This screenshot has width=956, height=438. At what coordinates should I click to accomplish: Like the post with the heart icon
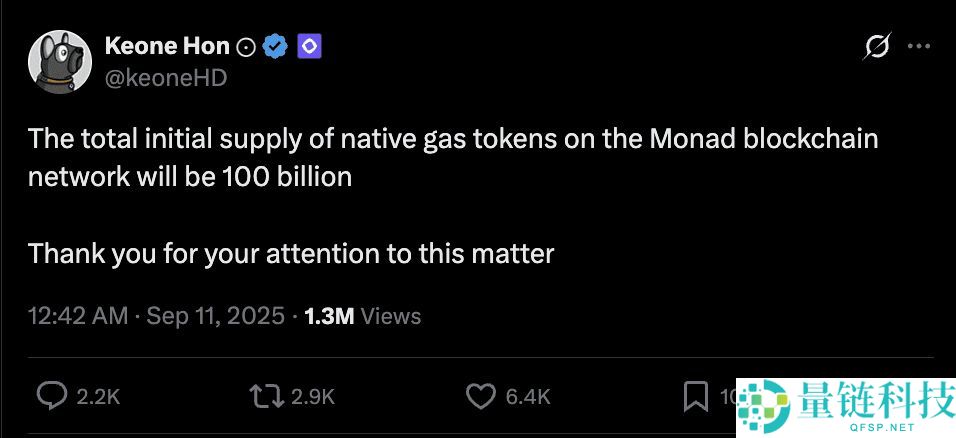481,397
